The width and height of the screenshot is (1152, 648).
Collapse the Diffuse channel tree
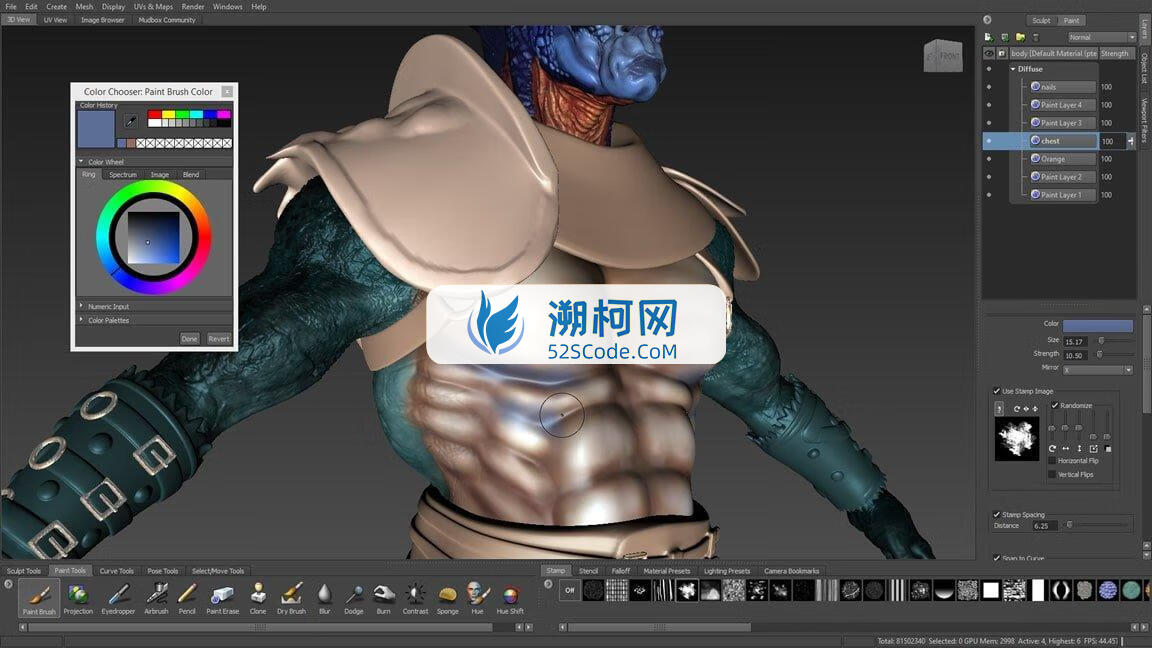tap(1012, 69)
